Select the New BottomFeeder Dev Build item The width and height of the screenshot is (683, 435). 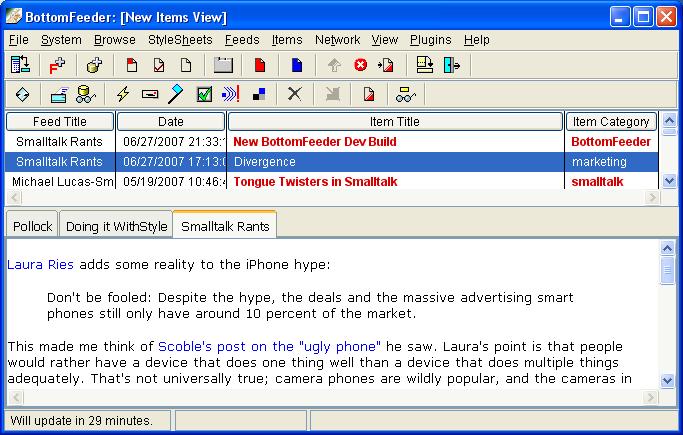click(x=314, y=142)
